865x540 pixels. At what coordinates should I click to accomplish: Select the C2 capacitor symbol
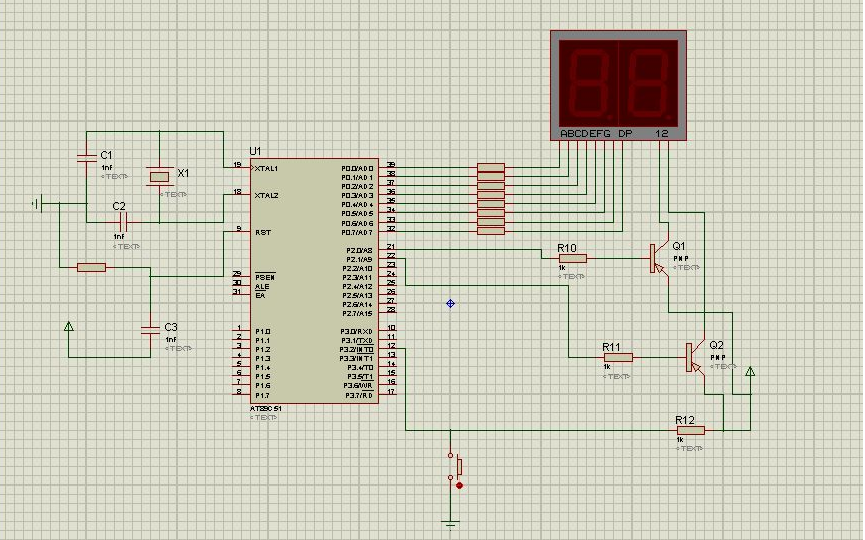[123, 223]
